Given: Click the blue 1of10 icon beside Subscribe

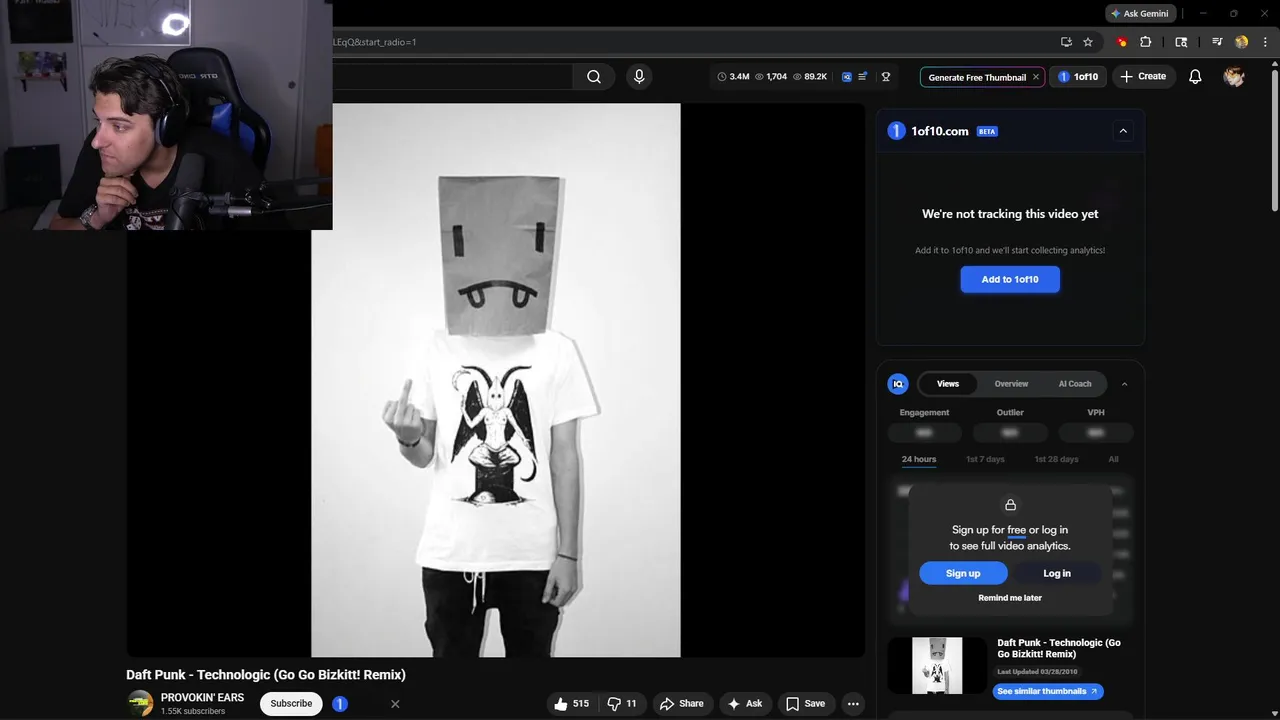Looking at the screenshot, I should click(340, 704).
